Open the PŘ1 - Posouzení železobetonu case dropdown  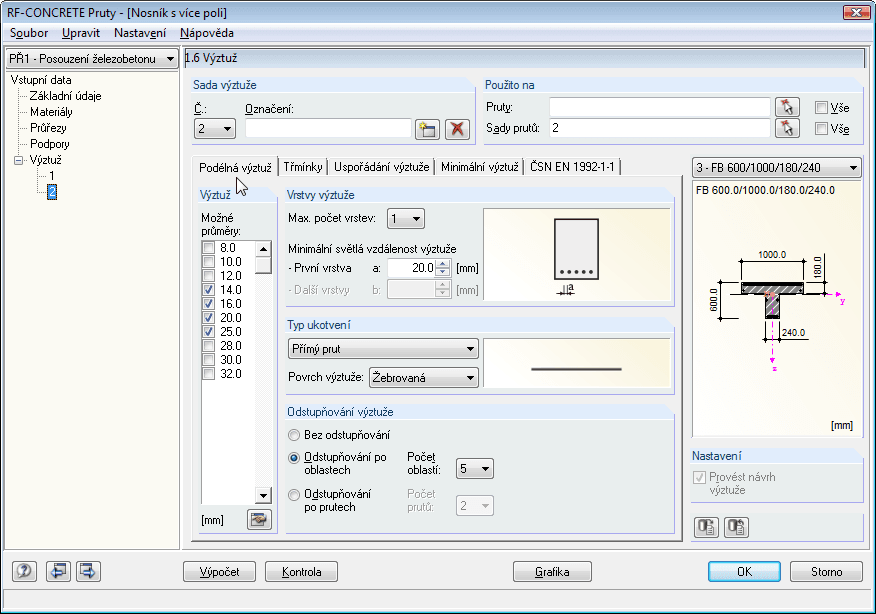pos(92,59)
